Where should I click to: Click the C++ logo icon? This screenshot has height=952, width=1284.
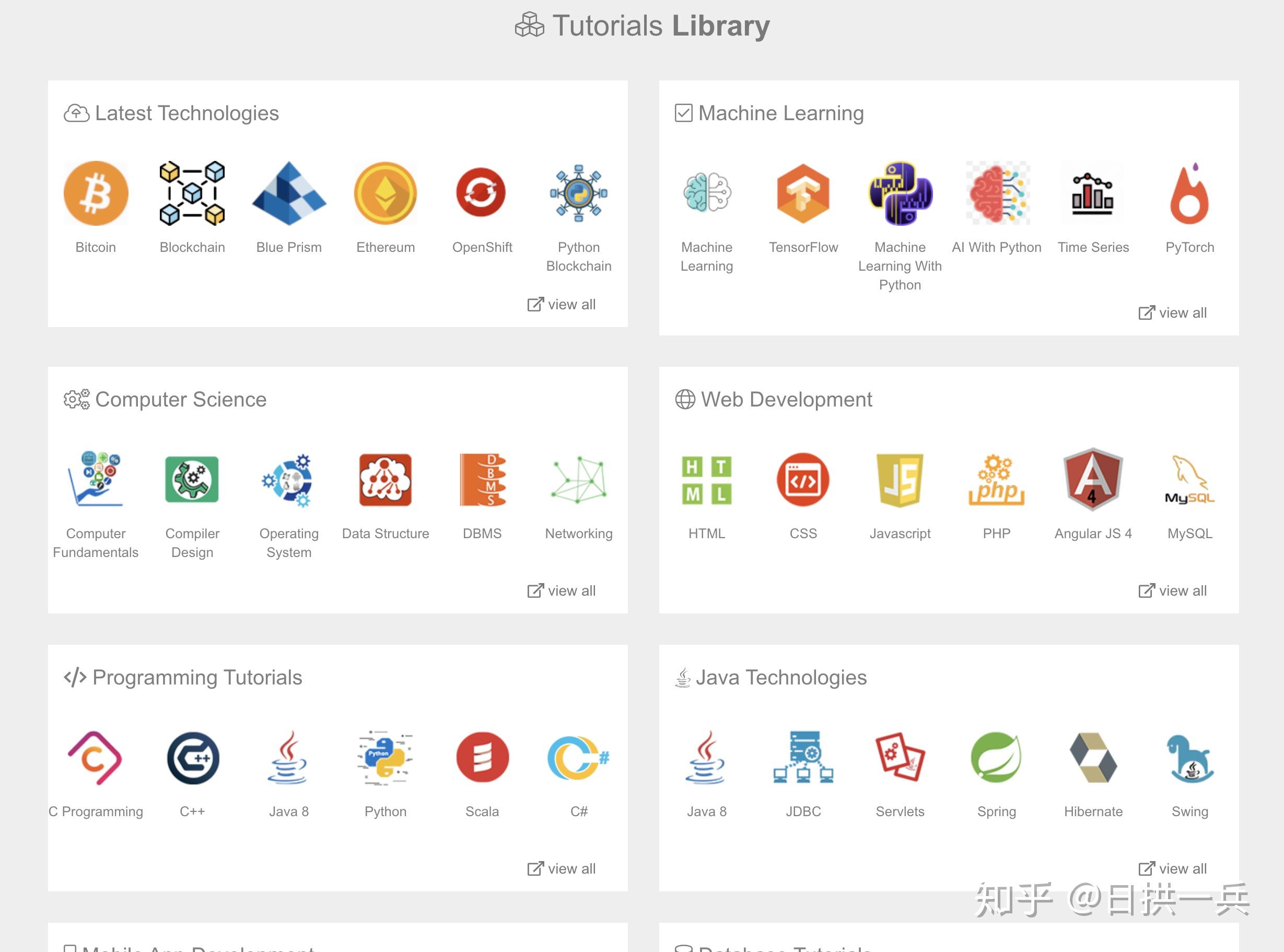coord(193,758)
